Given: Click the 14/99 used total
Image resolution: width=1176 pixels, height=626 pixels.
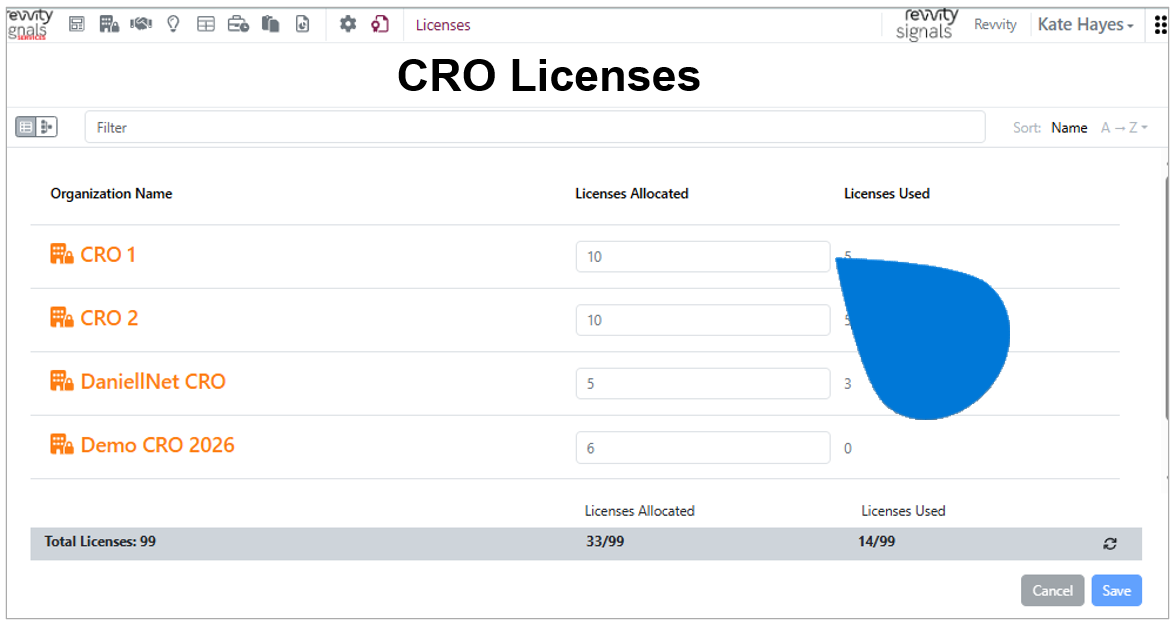Looking at the screenshot, I should click(876, 541).
